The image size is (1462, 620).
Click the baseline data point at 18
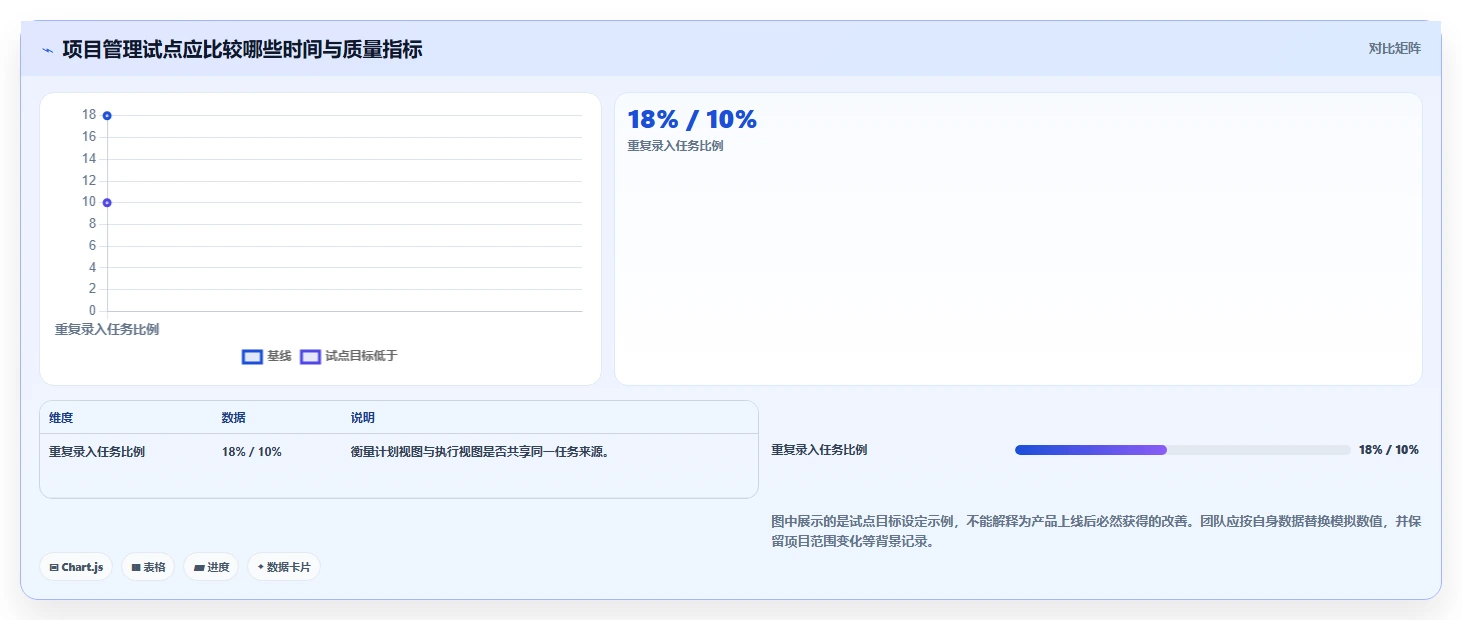tap(107, 115)
